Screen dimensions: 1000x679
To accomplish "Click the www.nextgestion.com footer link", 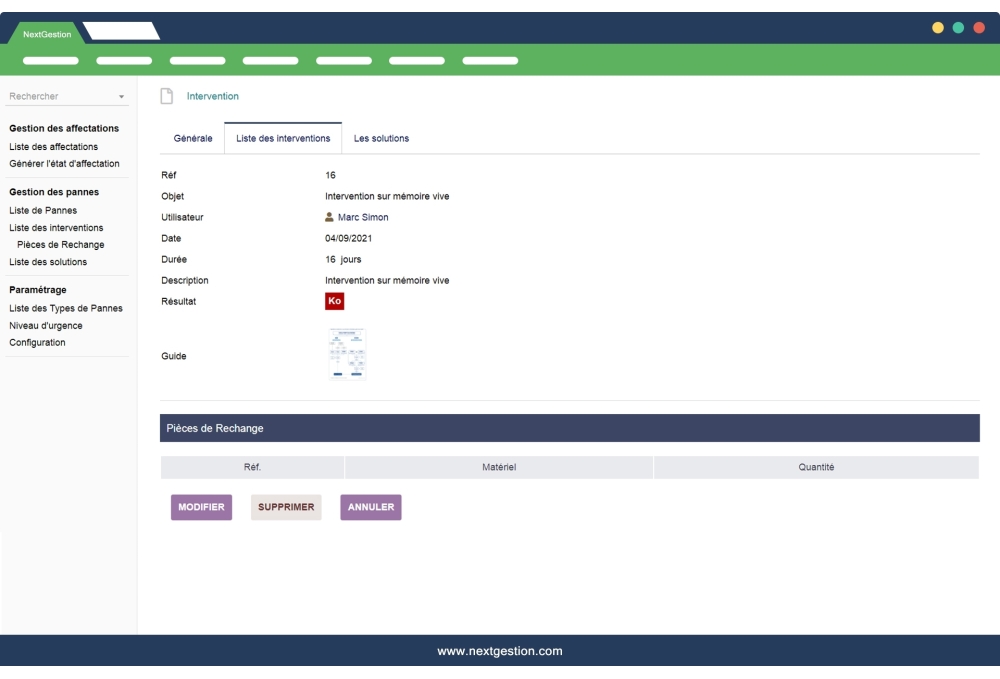I will [x=500, y=650].
